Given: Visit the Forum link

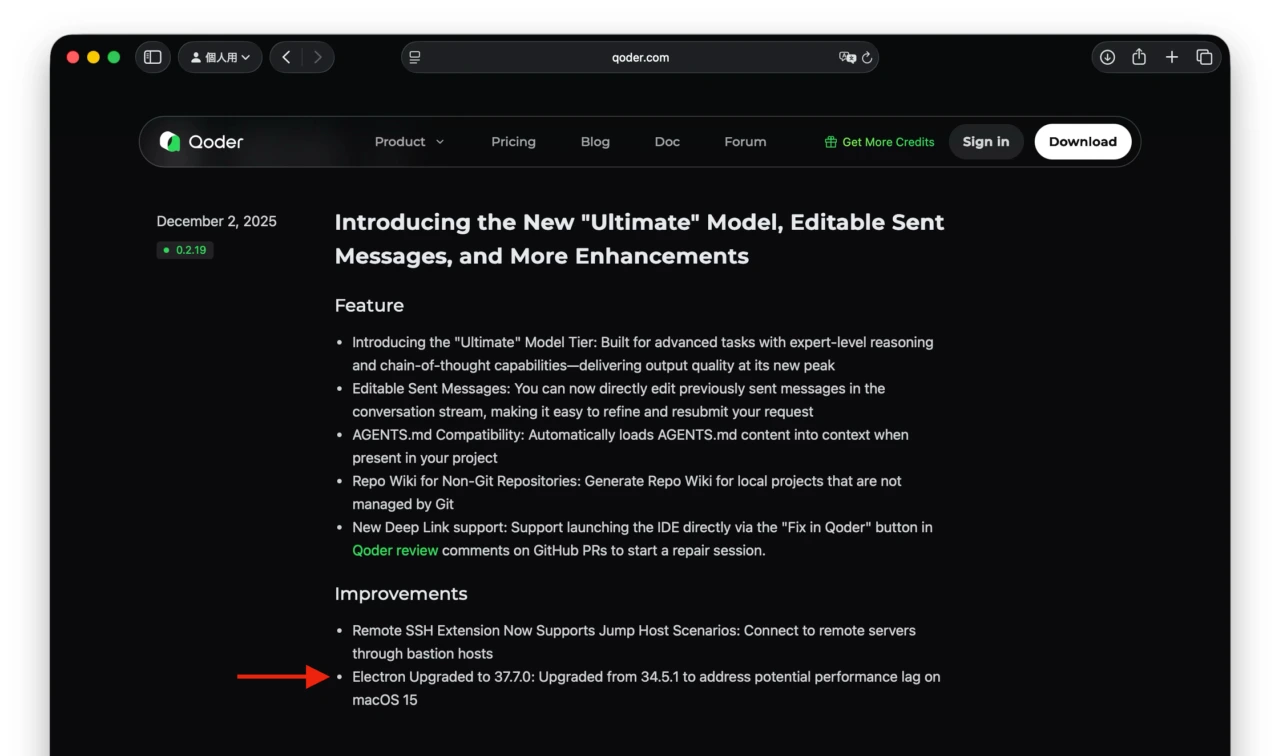Looking at the screenshot, I should coord(745,142).
